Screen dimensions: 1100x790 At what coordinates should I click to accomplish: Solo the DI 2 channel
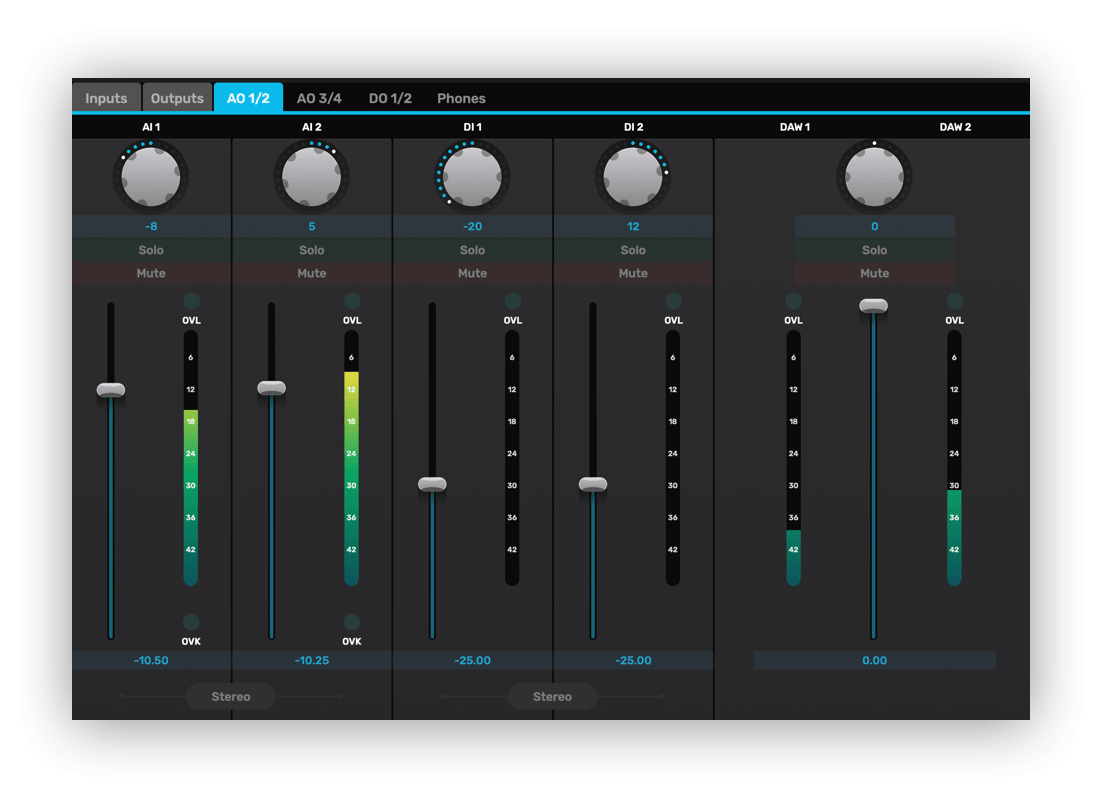[x=633, y=250]
